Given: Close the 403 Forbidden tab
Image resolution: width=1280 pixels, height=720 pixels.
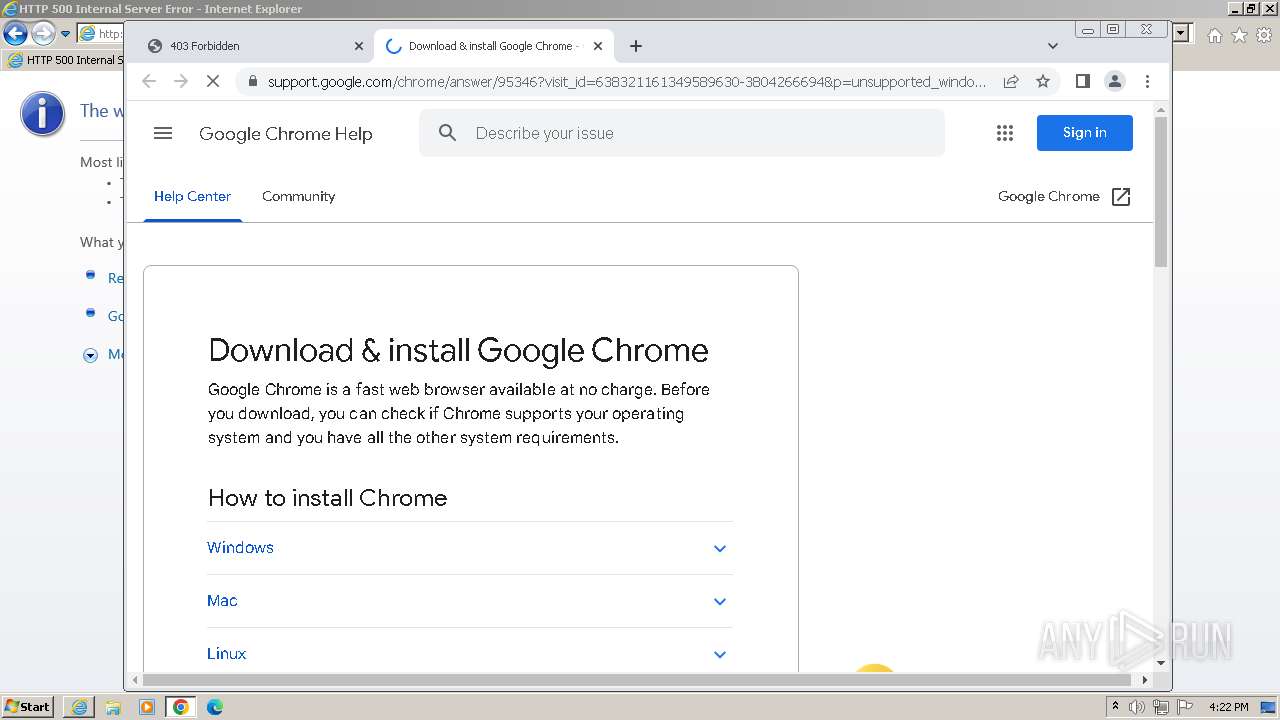Looking at the screenshot, I should [x=359, y=46].
